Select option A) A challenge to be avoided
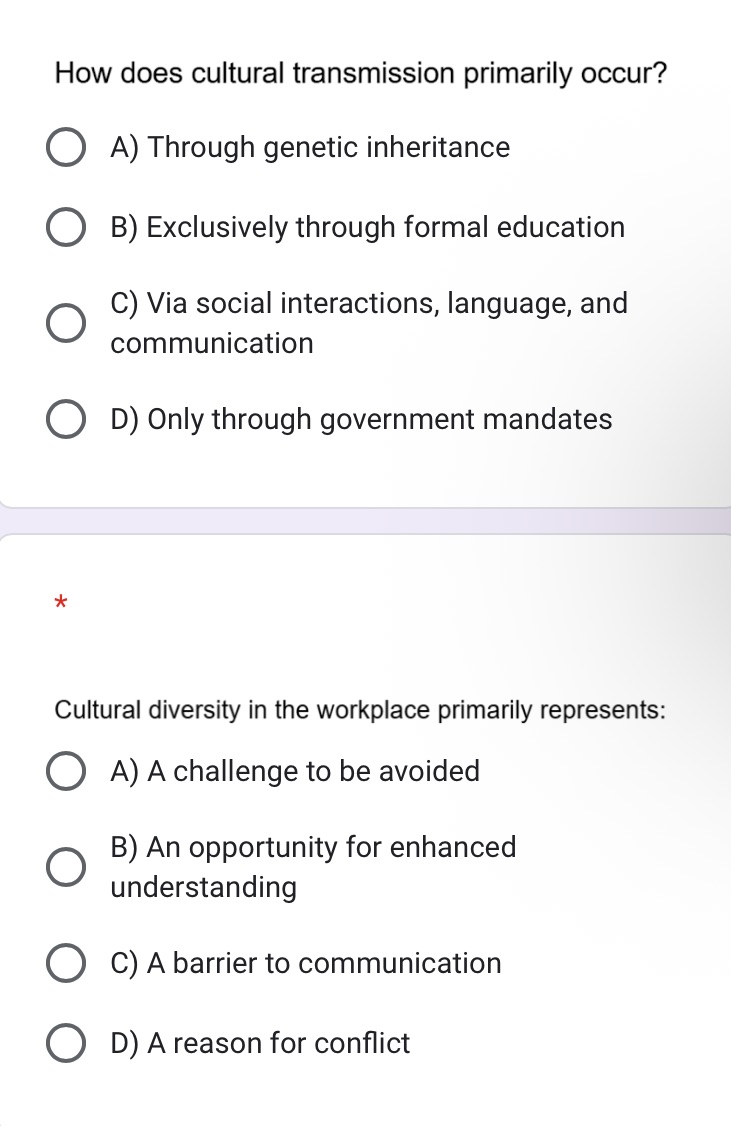Viewport: 731px width, 1126px height. click(65, 771)
